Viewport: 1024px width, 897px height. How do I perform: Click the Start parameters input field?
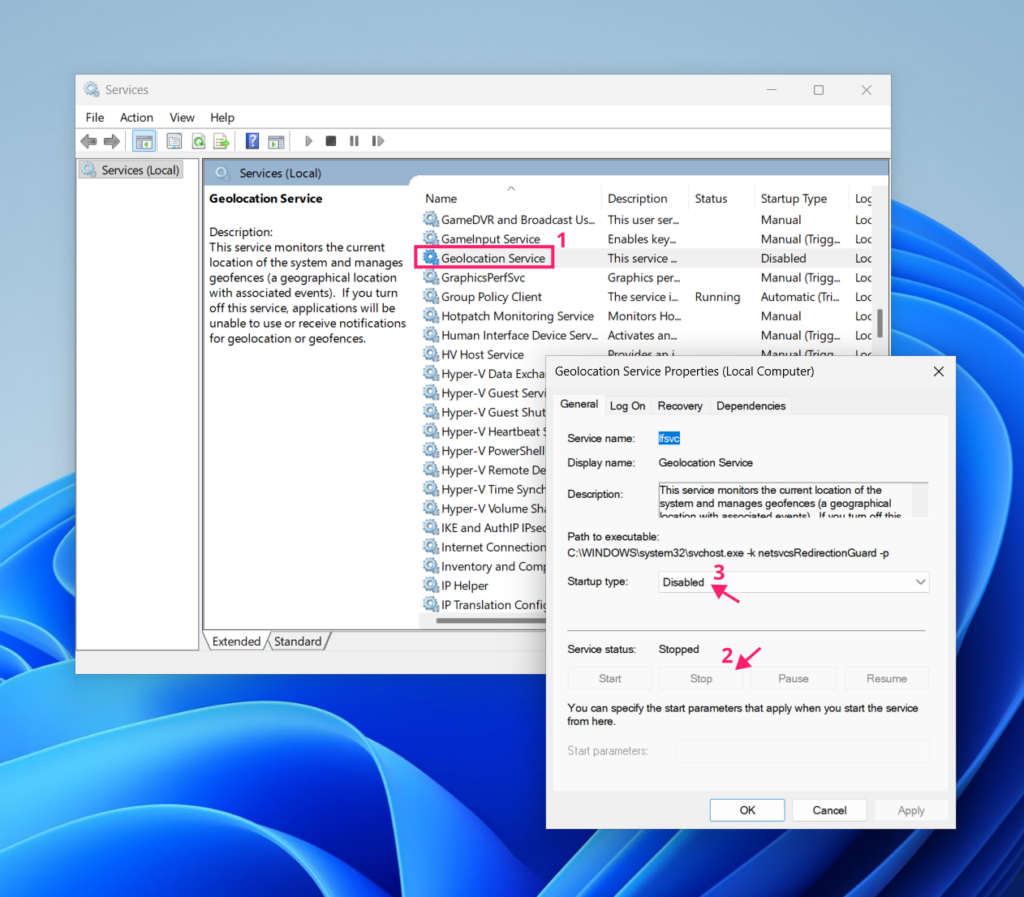point(803,751)
